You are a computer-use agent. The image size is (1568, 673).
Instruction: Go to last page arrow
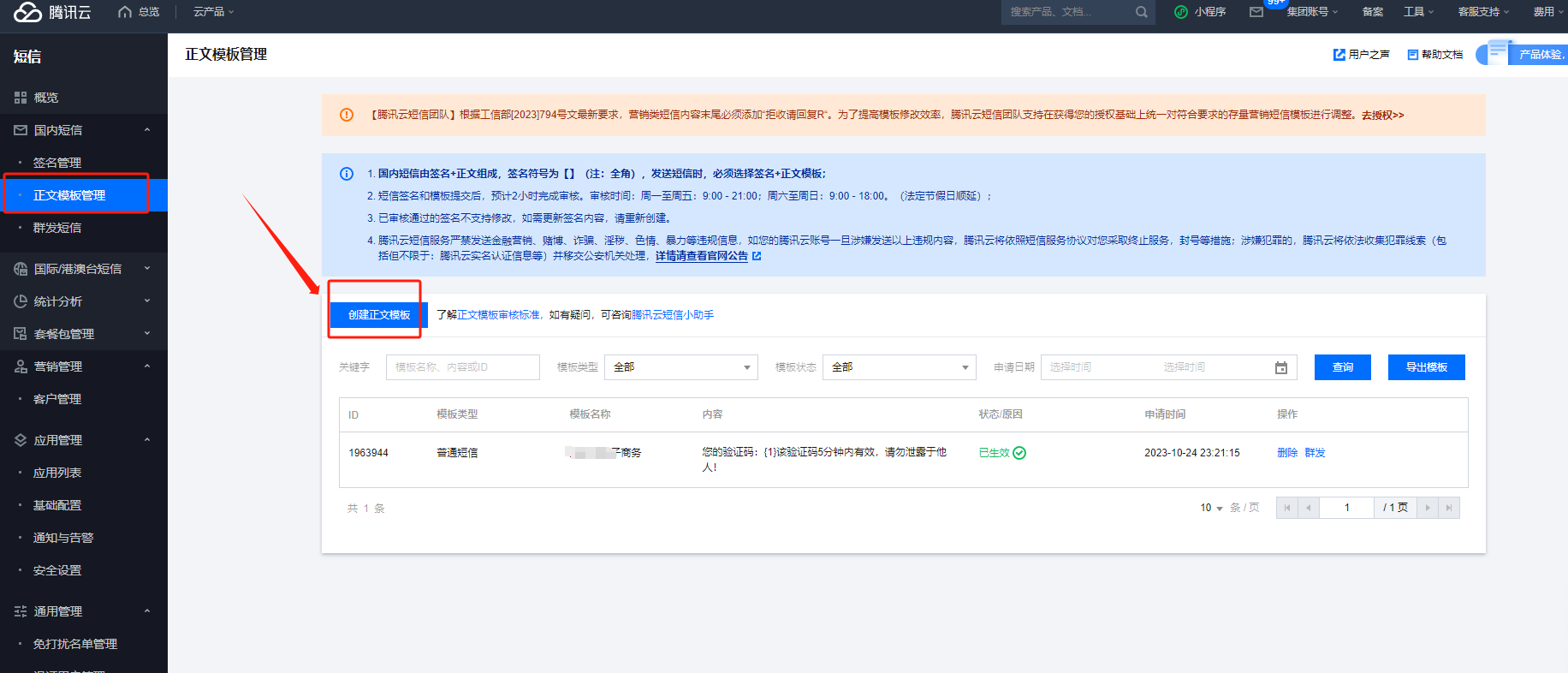point(1449,508)
